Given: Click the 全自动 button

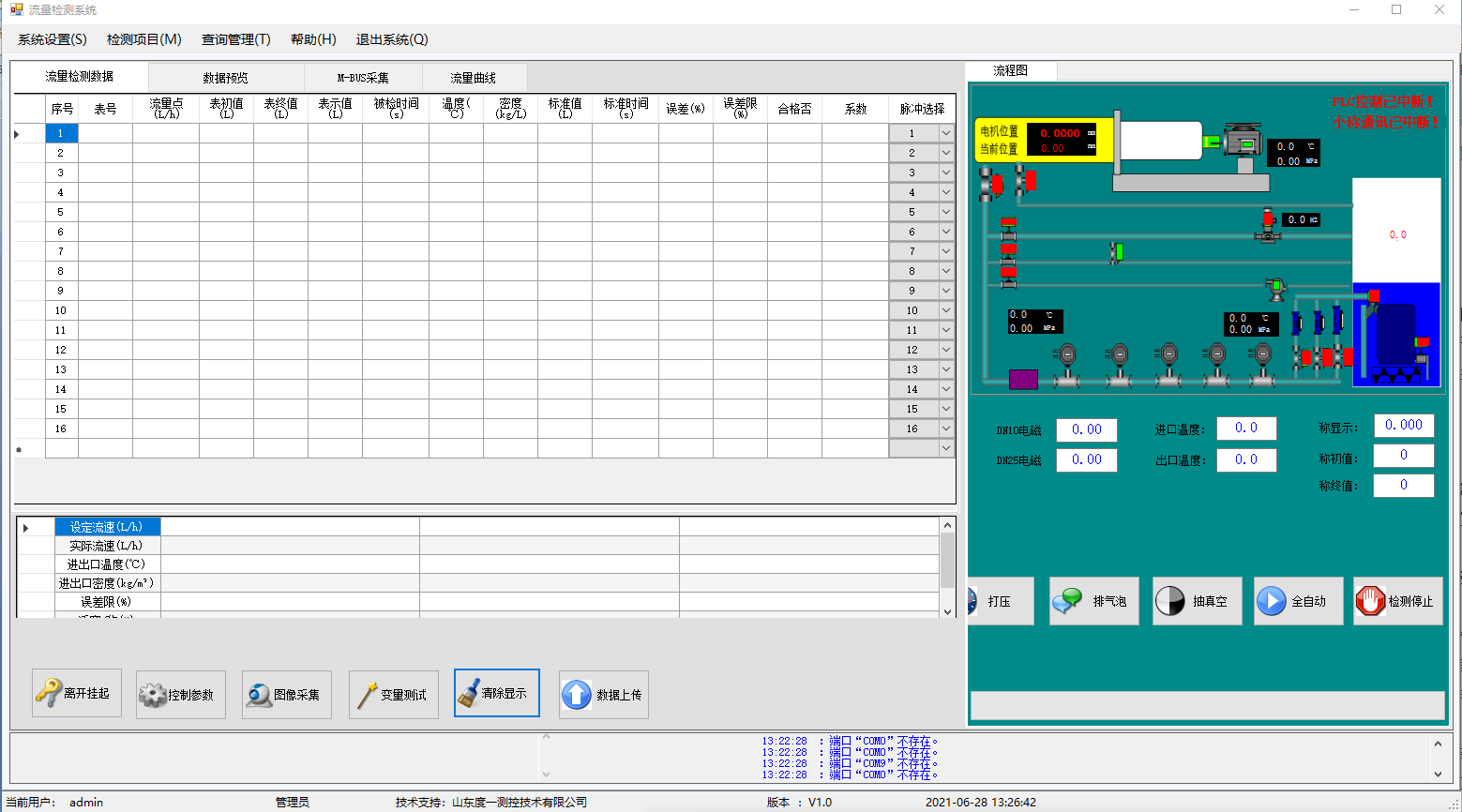Looking at the screenshot, I should [1299, 601].
